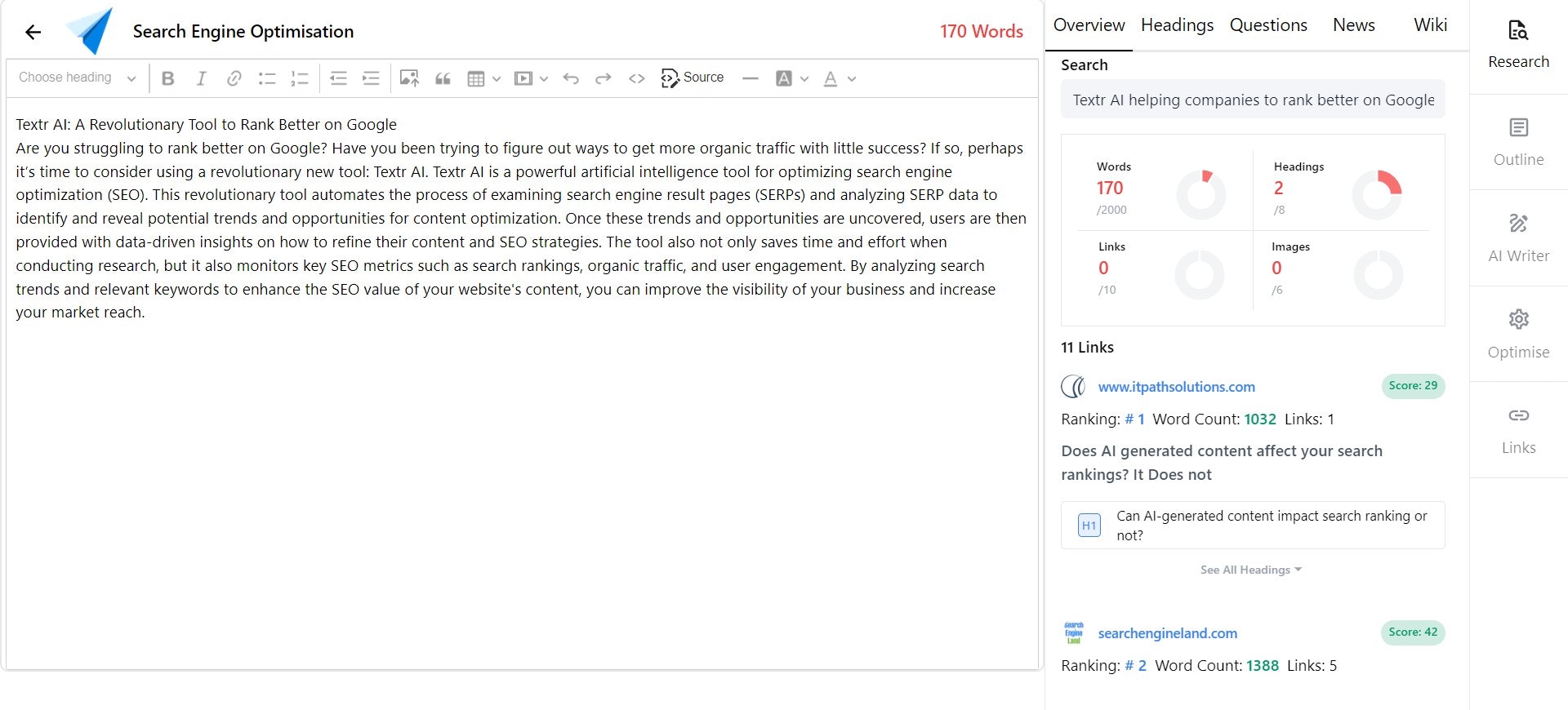Viewport: 1568px width, 710px height.
Task: Click ranking # 1 value
Action: (x=1134, y=419)
